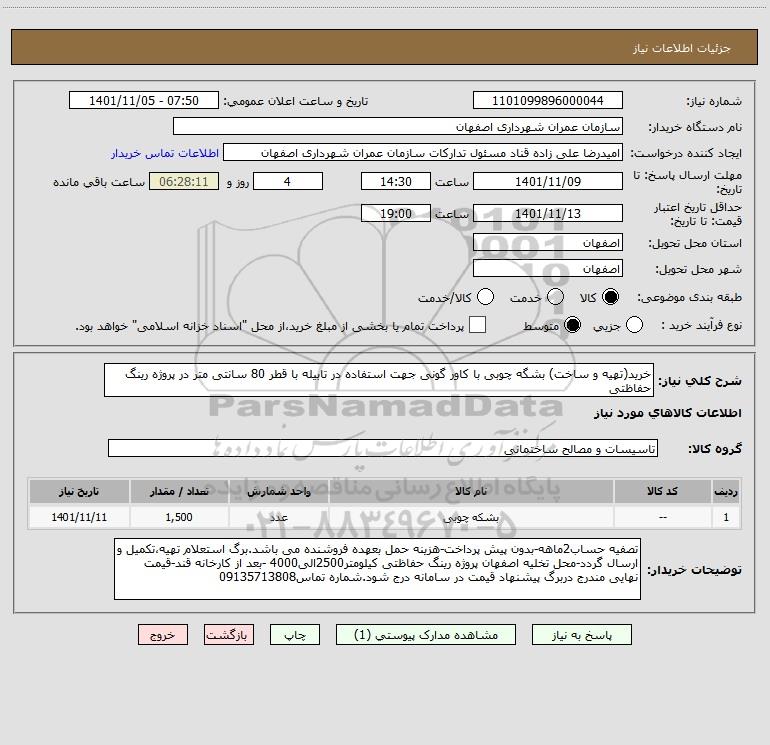Click the row number cell 1
770x745 pixels.
coord(726,517)
